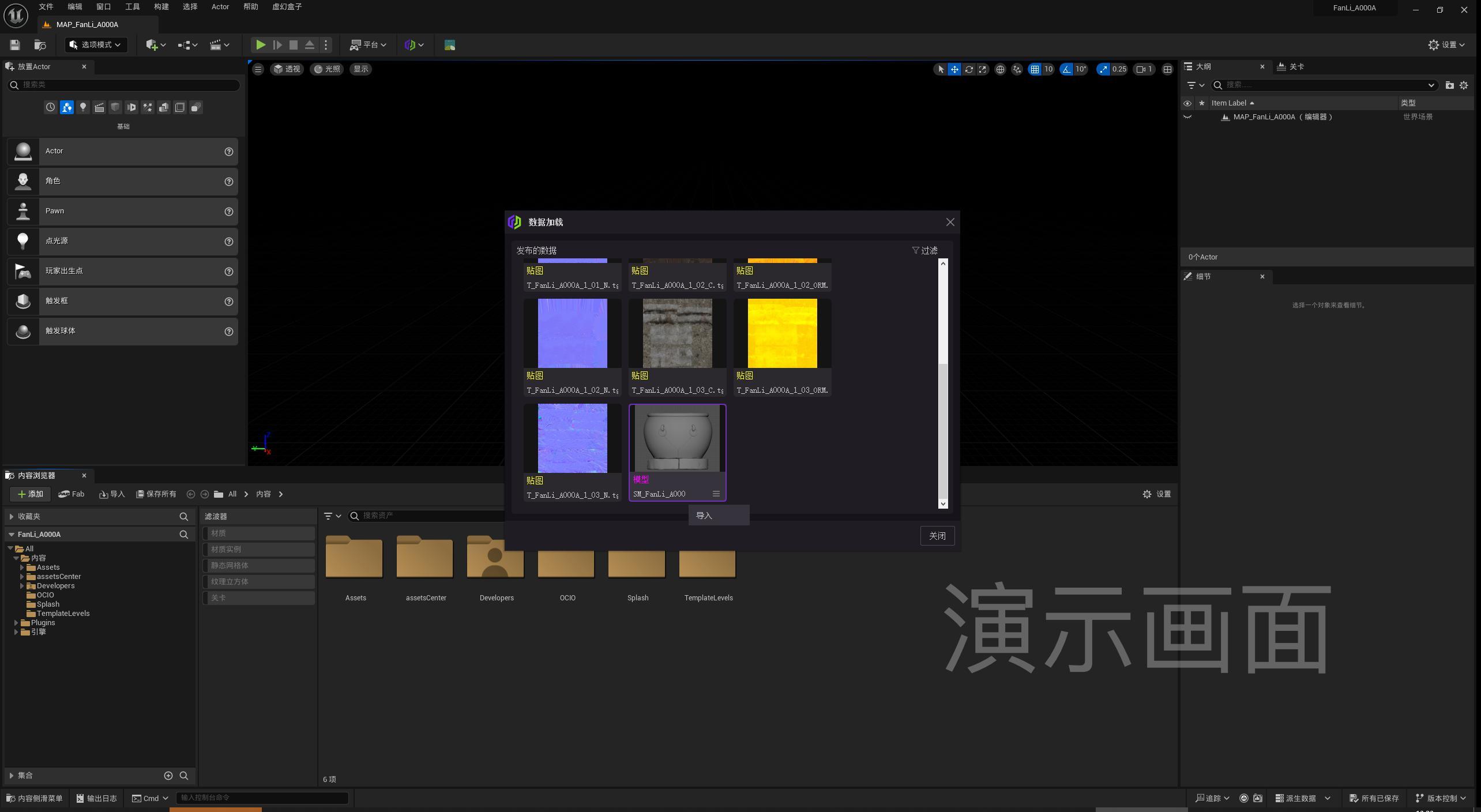Open the play options three-dot menu
This screenshot has height=812, width=1481.
(x=326, y=44)
